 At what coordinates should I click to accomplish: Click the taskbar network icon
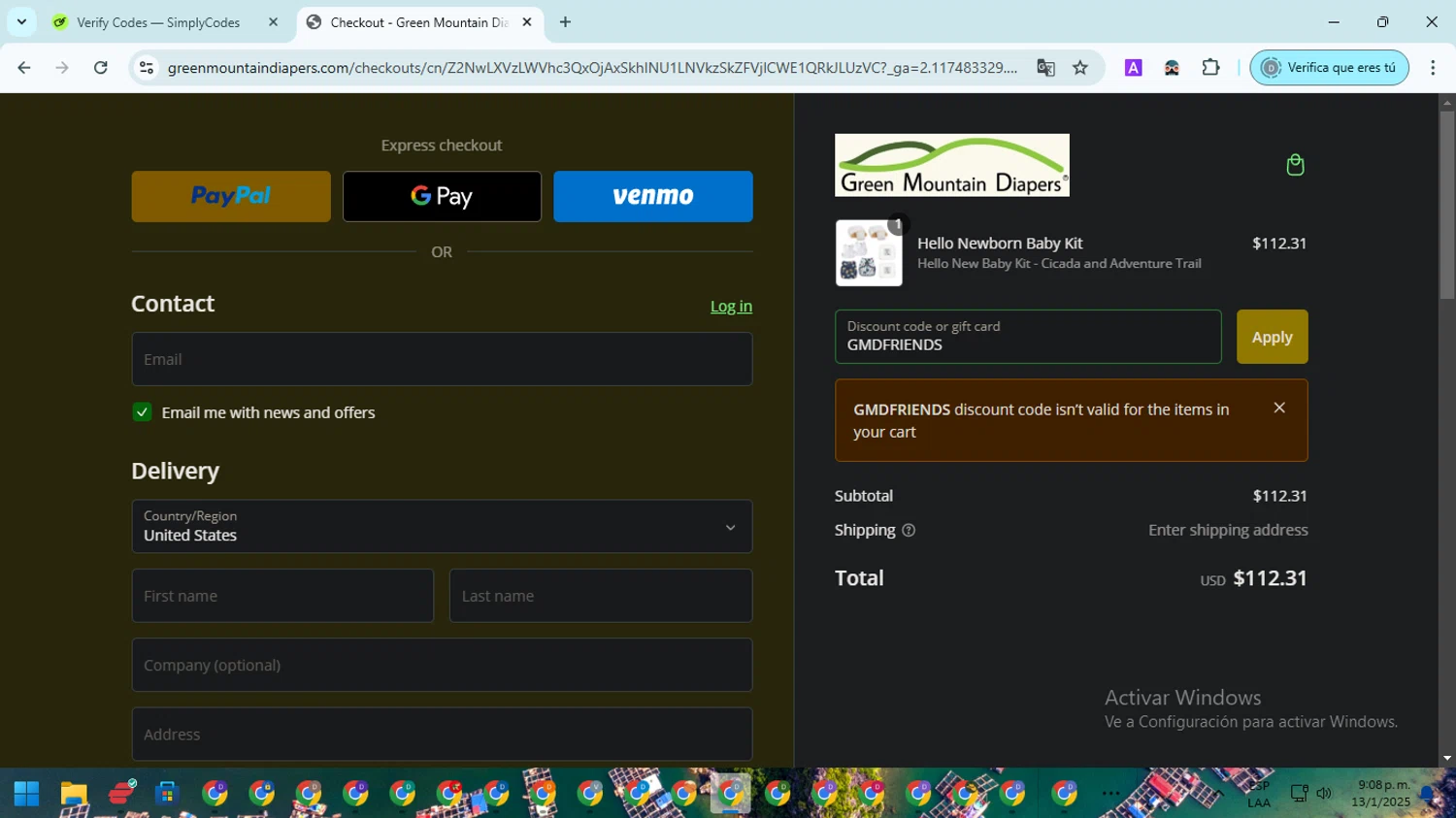(1299, 794)
